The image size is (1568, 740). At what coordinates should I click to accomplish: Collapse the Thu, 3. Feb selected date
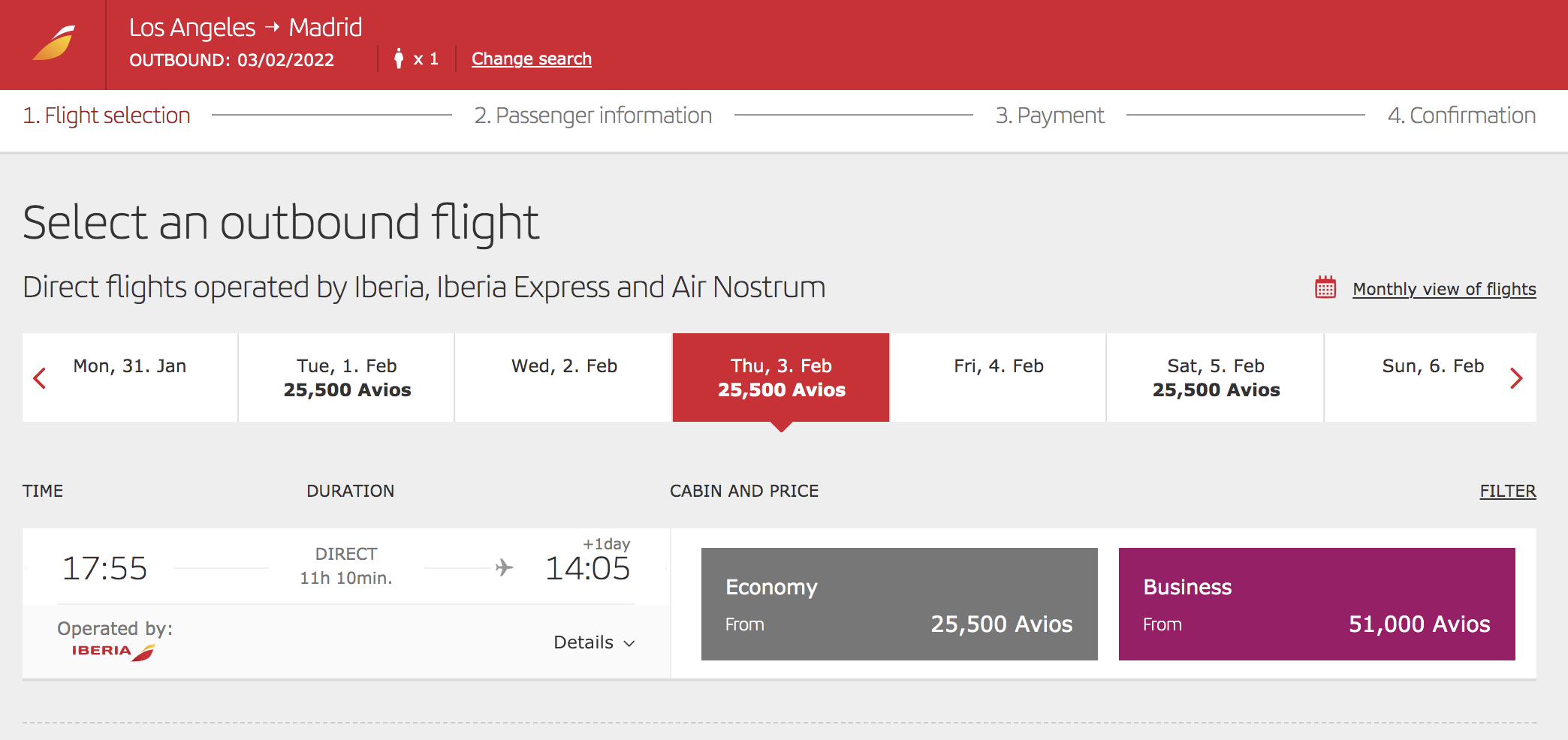[x=781, y=378]
